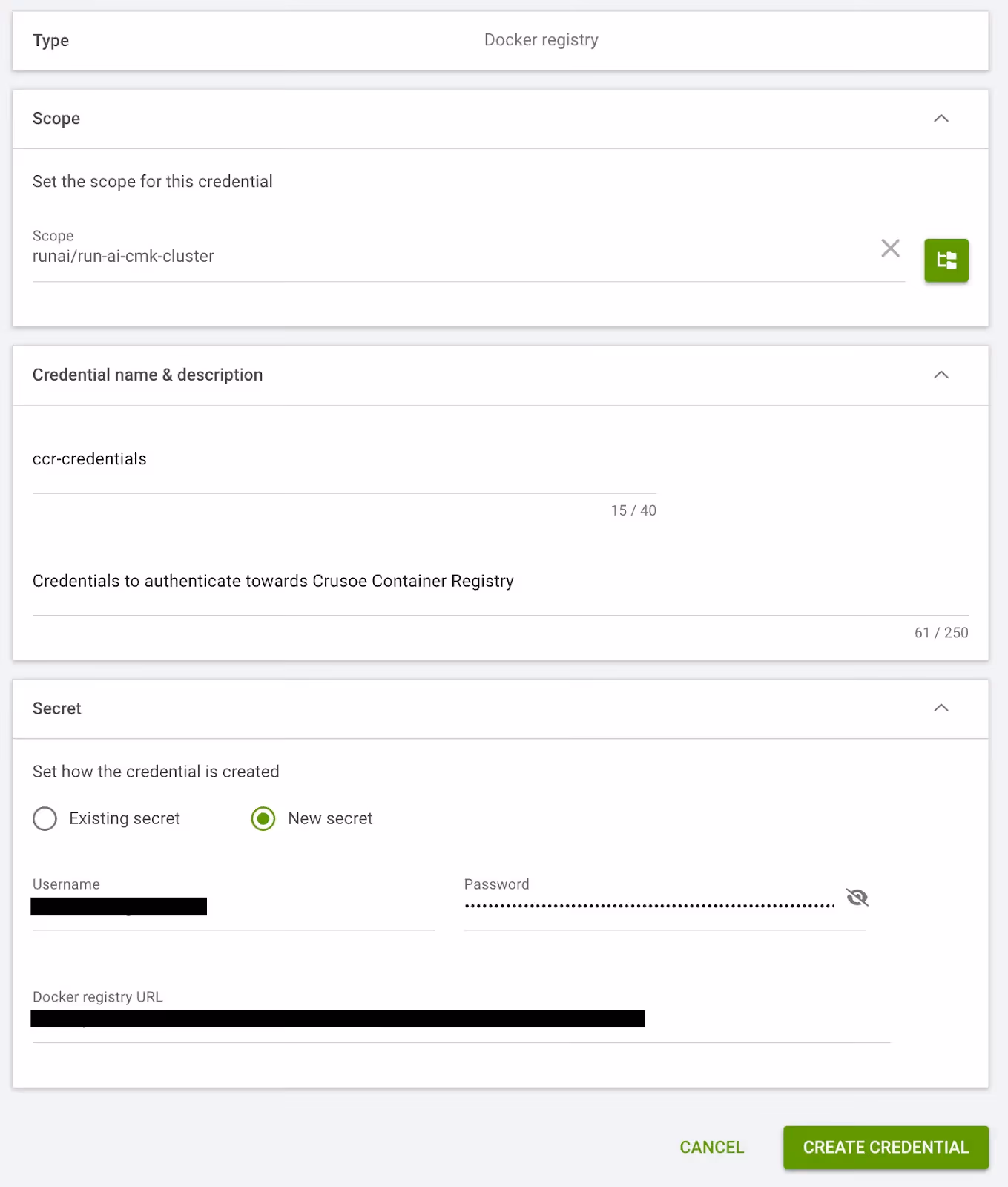
Task: Clear the selected scope with the X icon
Action: click(890, 248)
